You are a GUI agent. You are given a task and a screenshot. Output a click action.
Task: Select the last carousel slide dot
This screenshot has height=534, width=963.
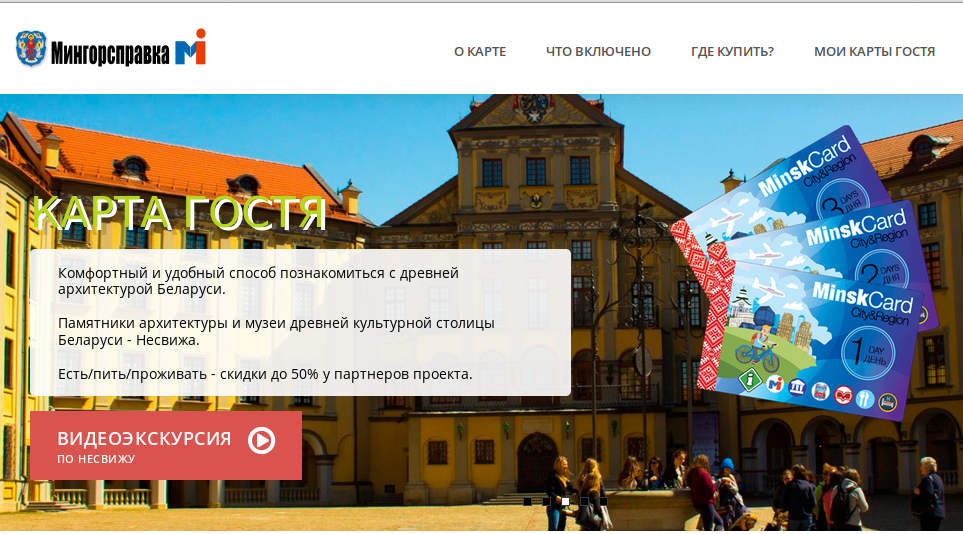coord(603,501)
